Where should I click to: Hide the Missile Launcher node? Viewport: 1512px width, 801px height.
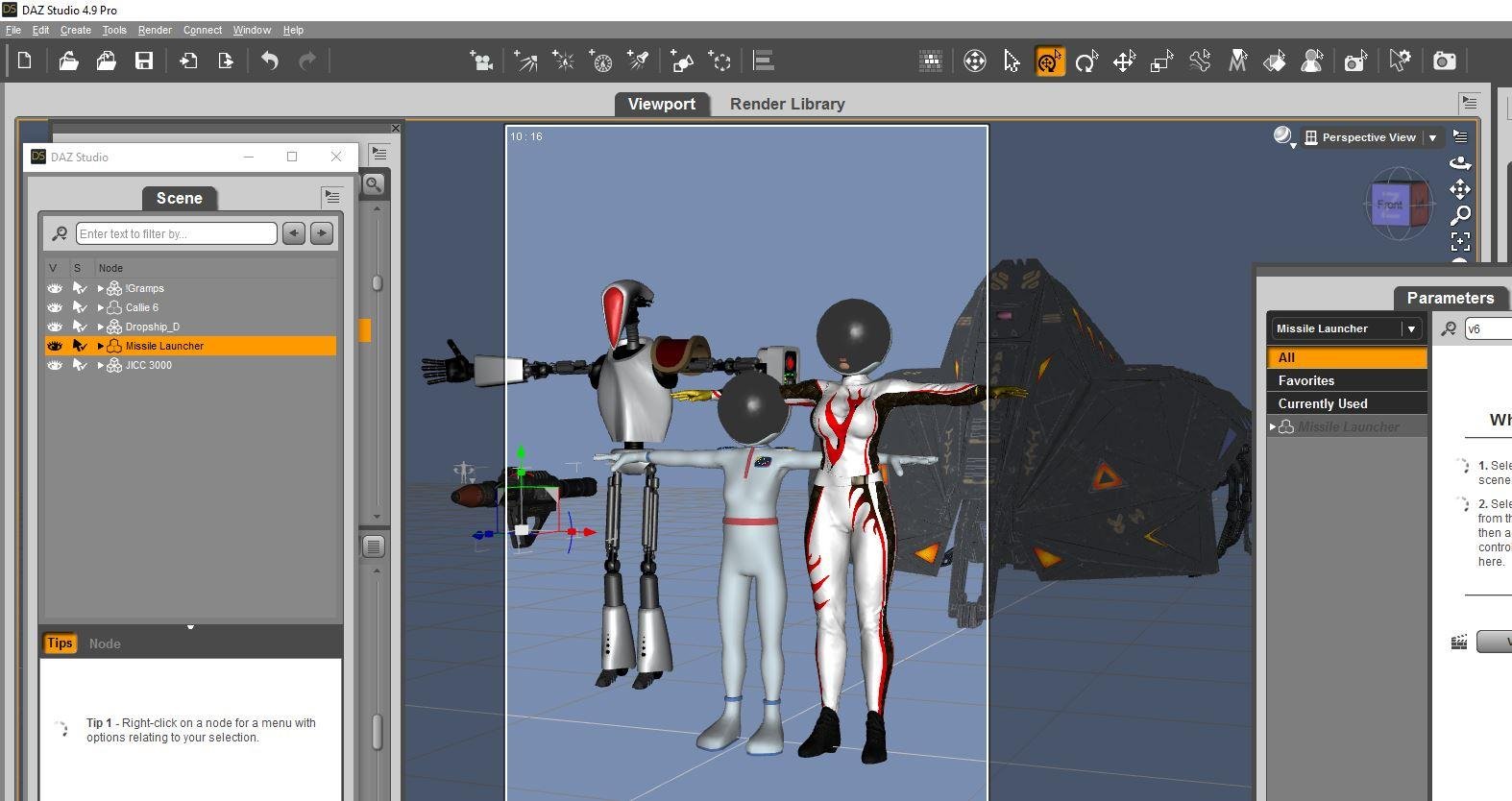click(55, 346)
